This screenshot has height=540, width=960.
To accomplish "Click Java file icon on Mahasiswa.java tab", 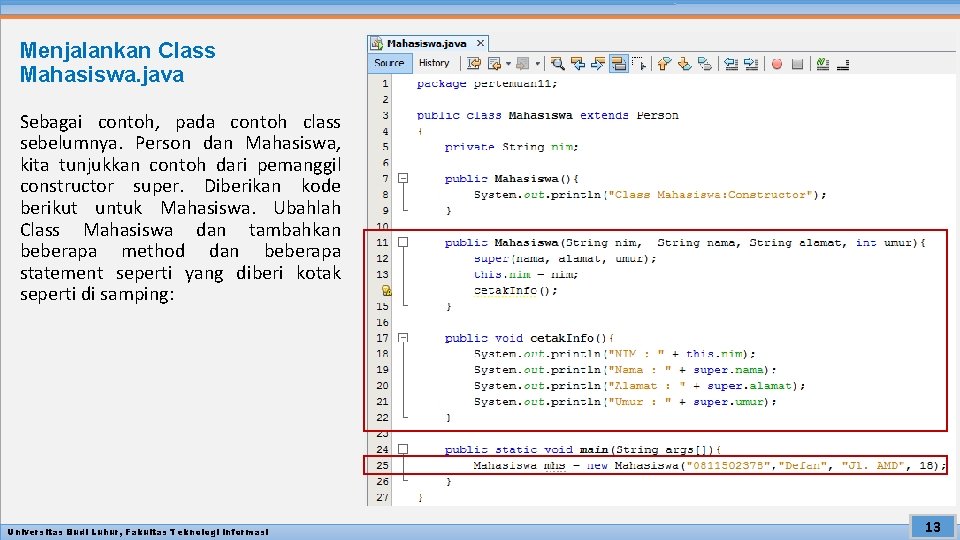I will [x=377, y=43].
